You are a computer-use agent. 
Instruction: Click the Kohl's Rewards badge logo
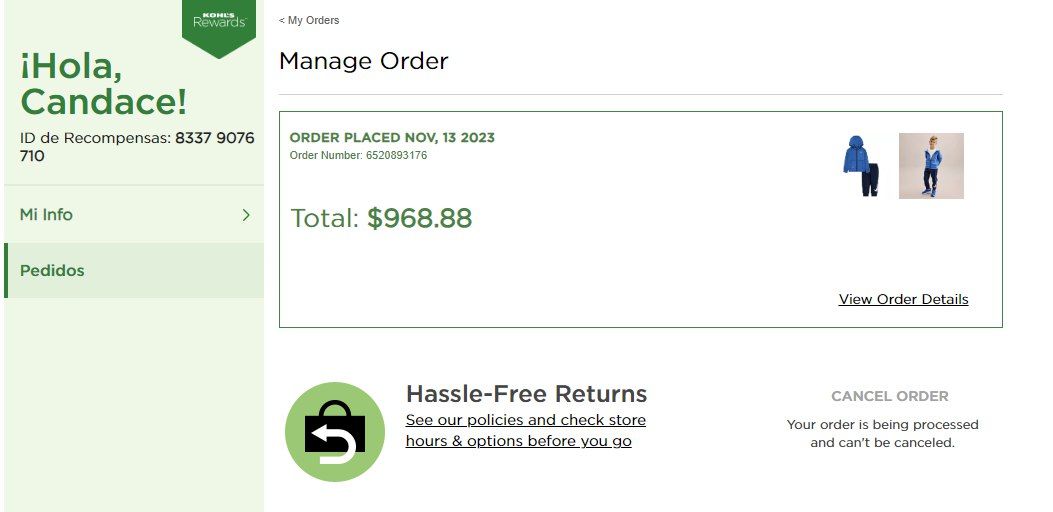(x=219, y=20)
